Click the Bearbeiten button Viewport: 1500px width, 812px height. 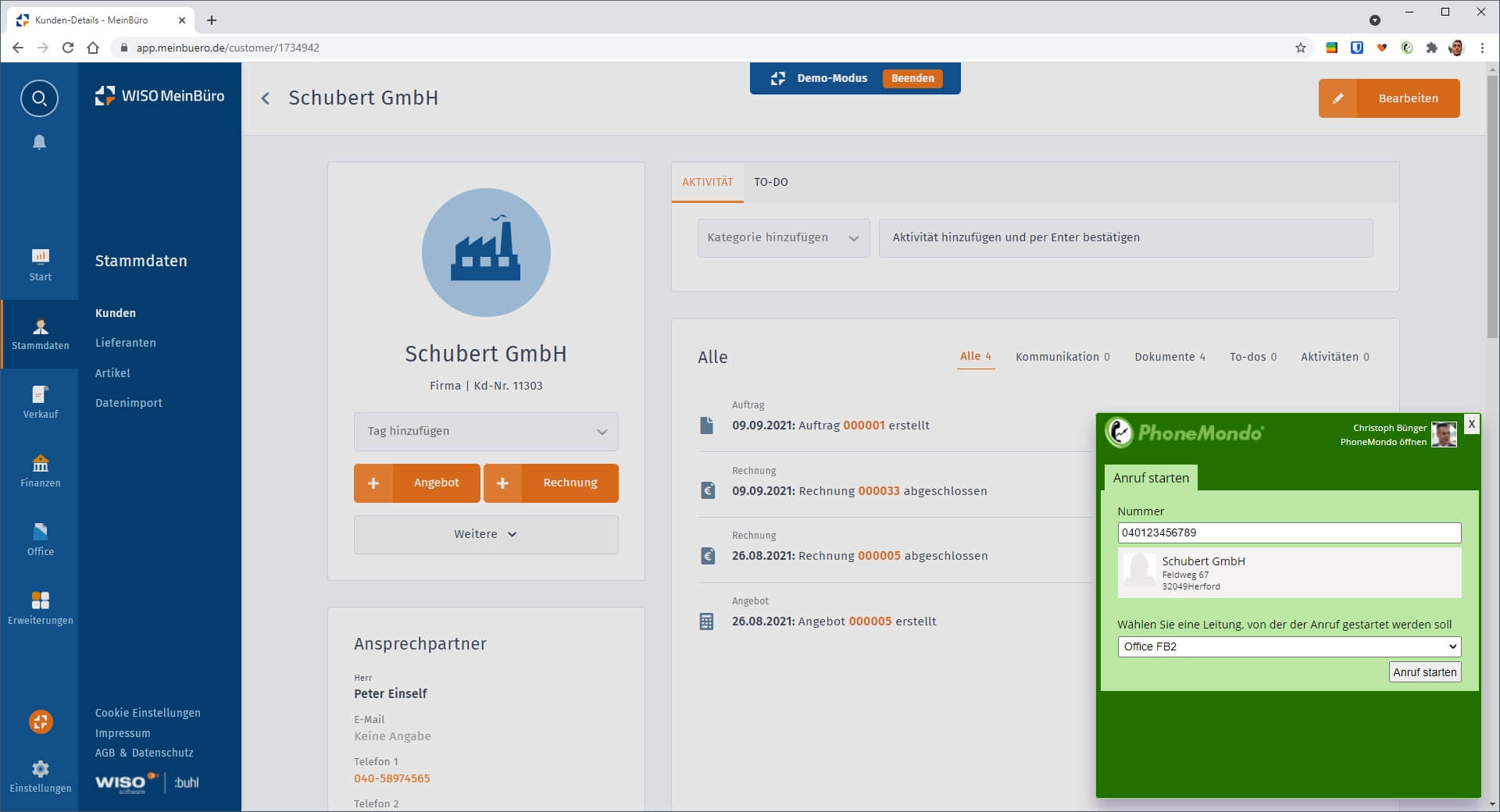coord(1389,98)
